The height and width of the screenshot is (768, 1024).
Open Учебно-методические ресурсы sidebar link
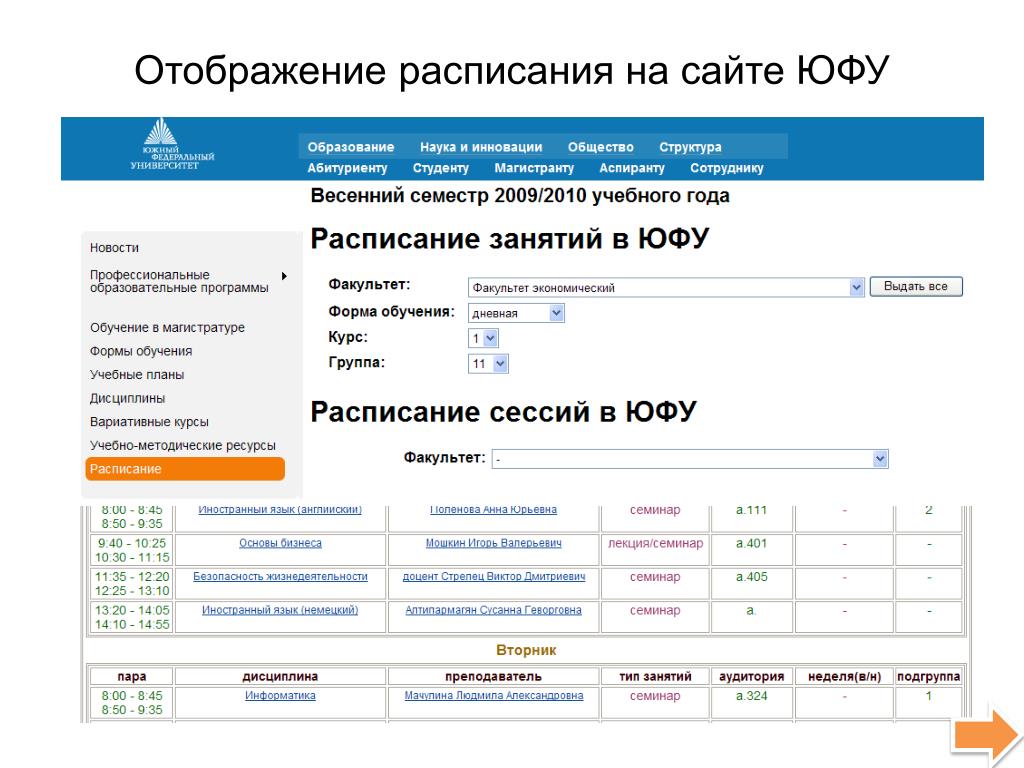click(x=183, y=445)
